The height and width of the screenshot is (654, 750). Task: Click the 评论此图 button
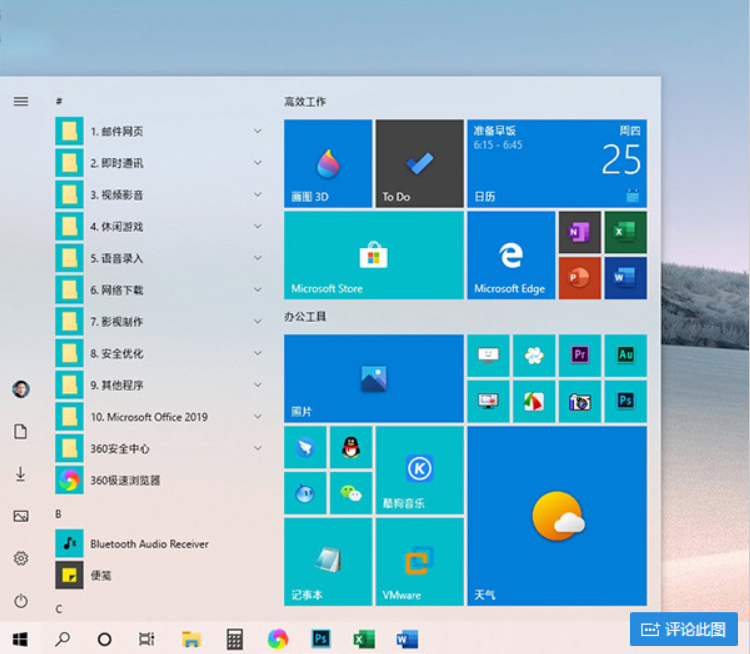[684, 629]
